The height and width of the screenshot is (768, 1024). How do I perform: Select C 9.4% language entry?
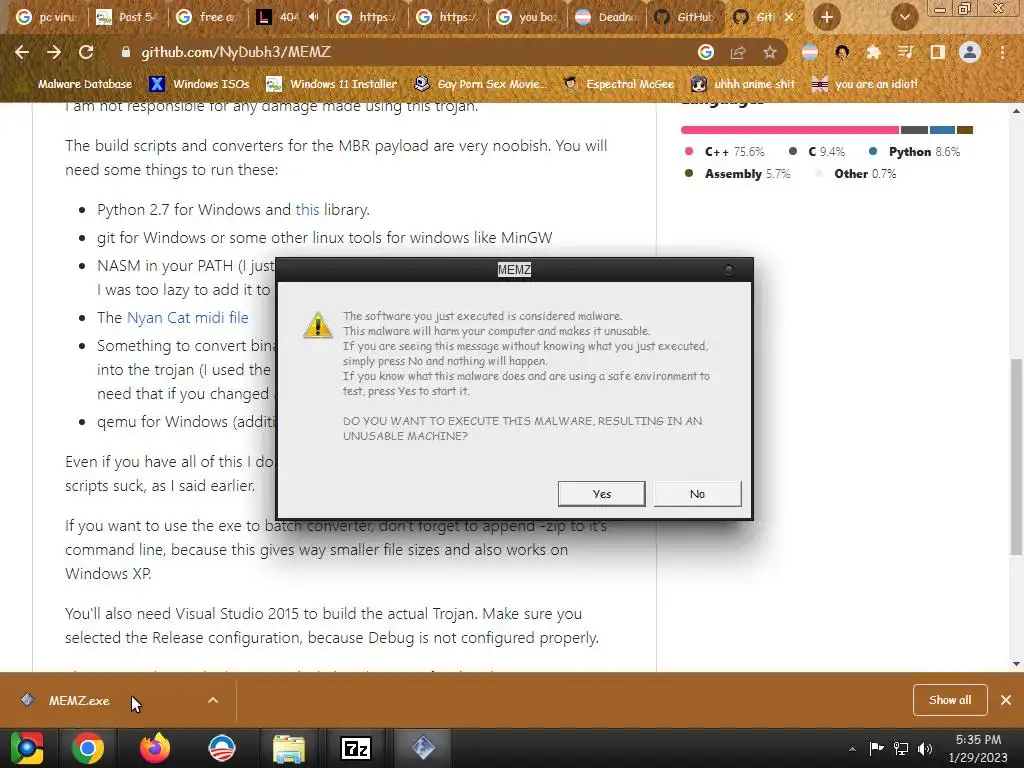click(816, 152)
